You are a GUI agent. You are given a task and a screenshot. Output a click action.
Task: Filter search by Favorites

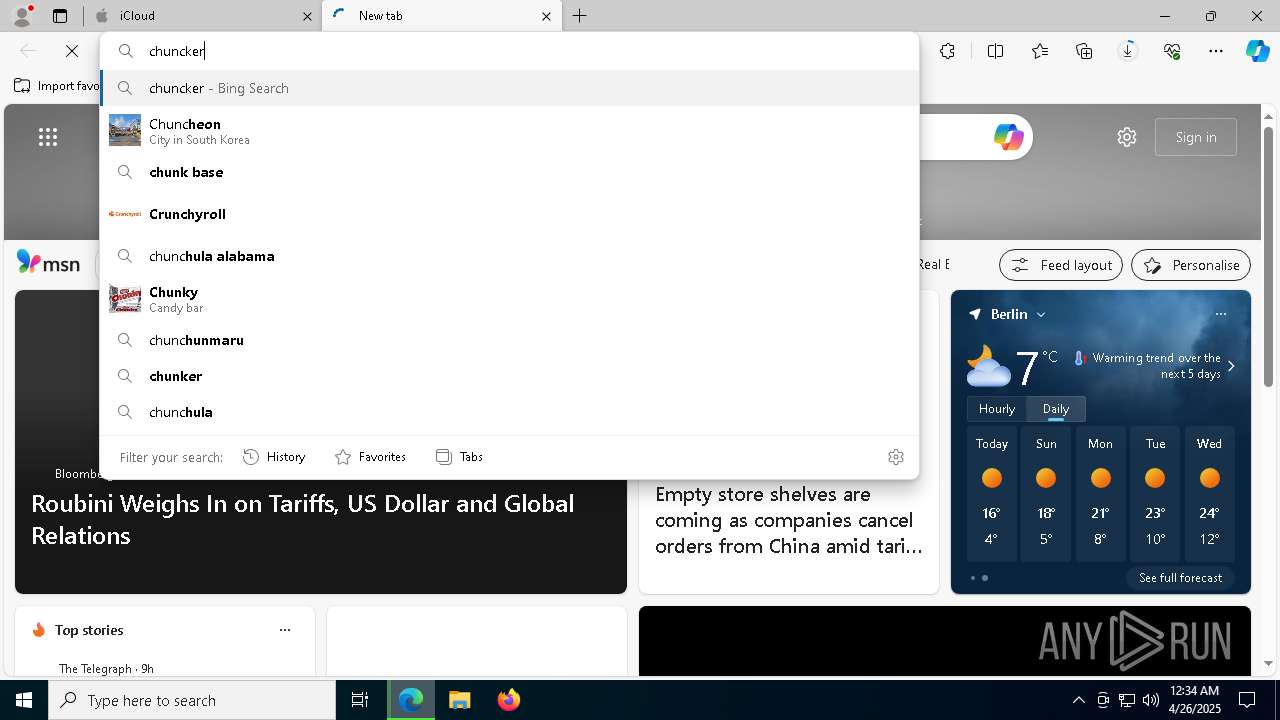(x=370, y=457)
